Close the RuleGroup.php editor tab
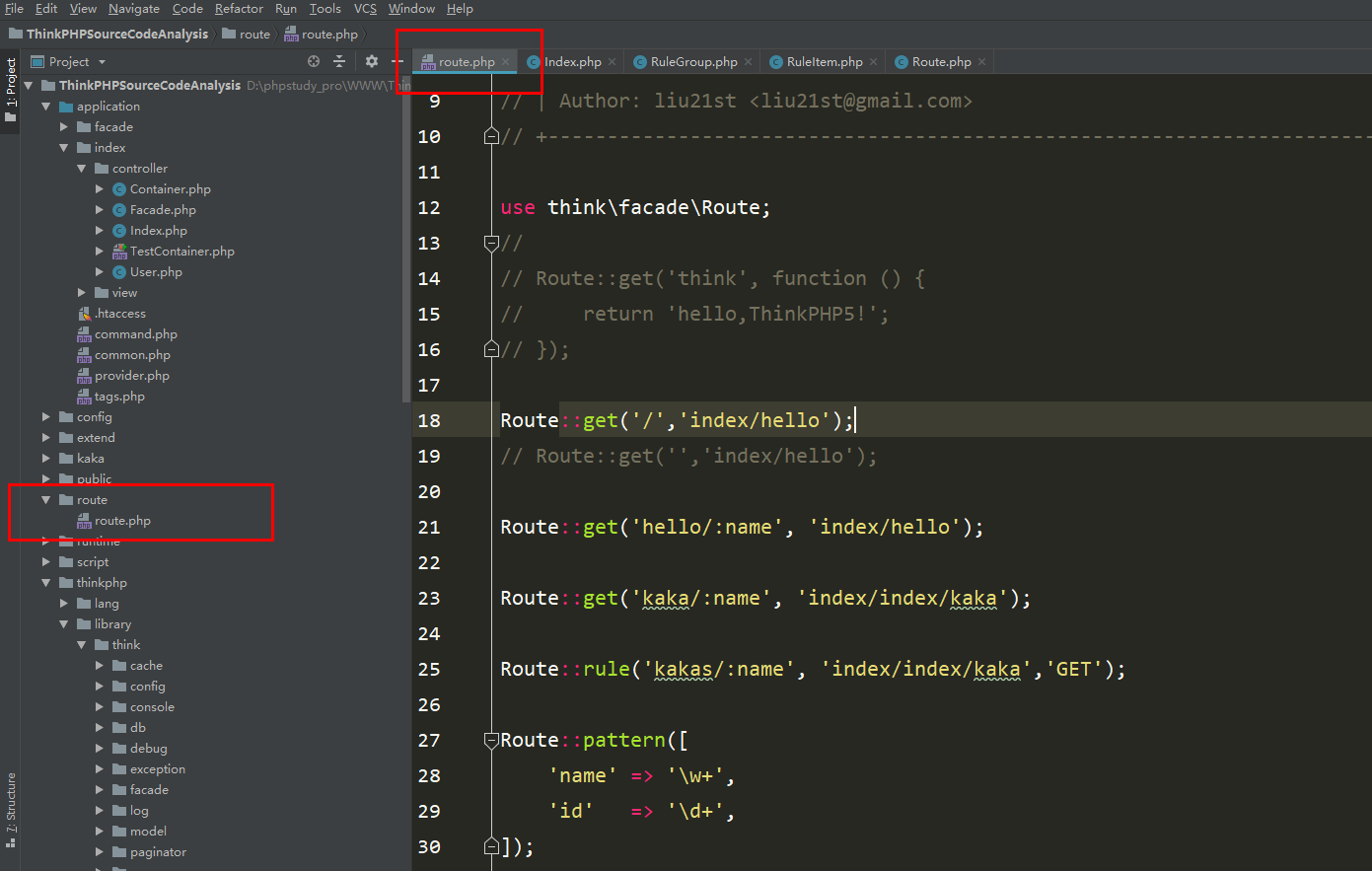 [x=748, y=62]
